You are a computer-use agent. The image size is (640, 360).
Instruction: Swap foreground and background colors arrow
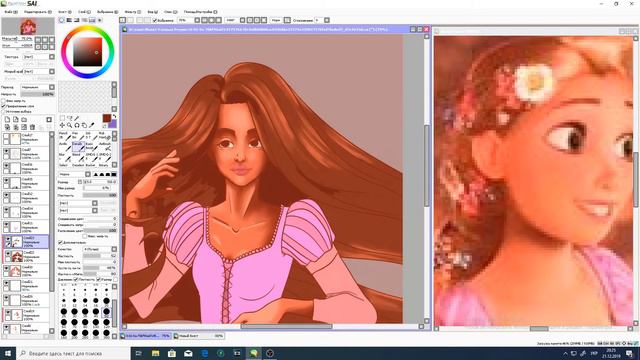[x=115, y=116]
